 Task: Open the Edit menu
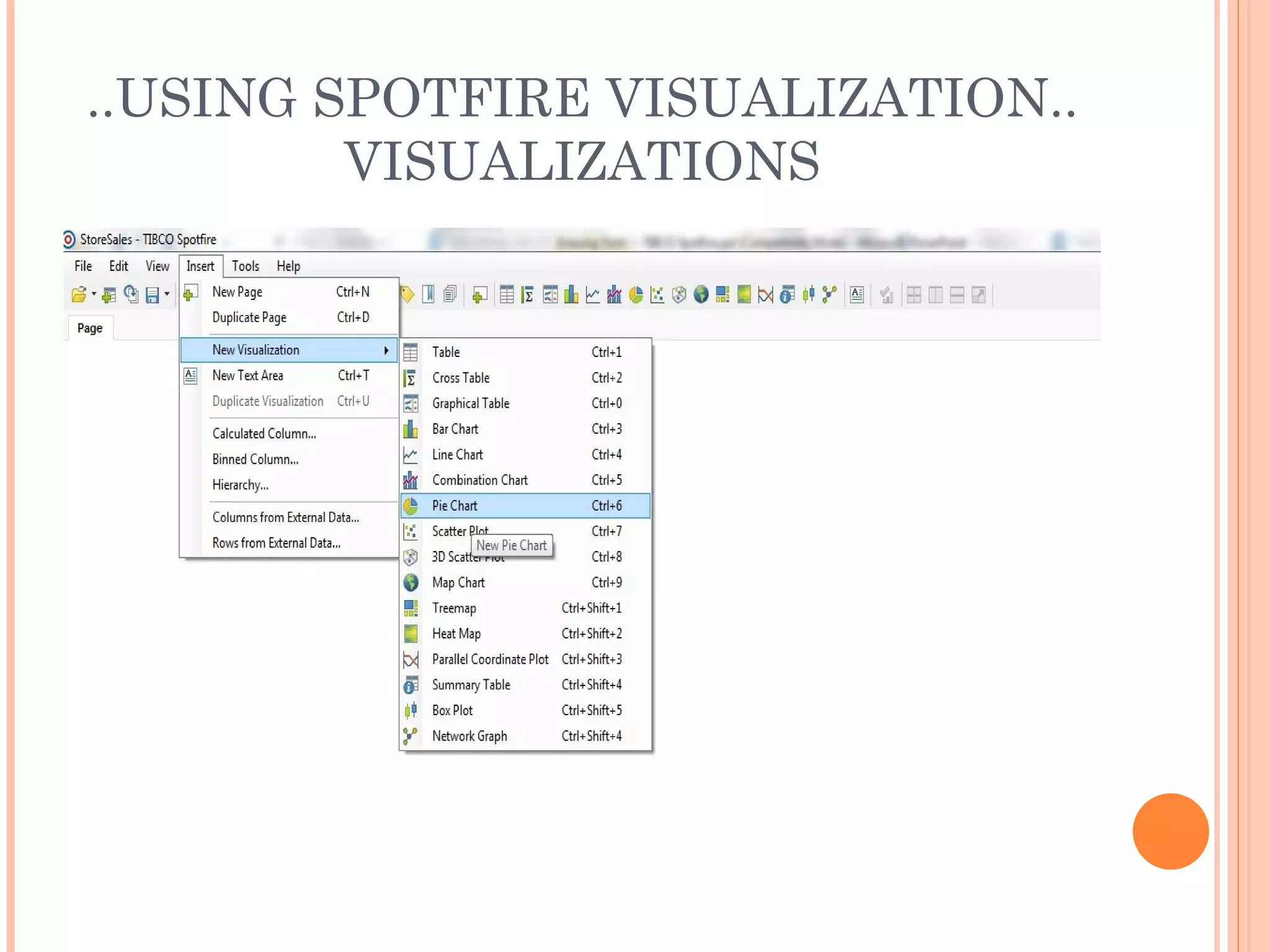click(118, 267)
